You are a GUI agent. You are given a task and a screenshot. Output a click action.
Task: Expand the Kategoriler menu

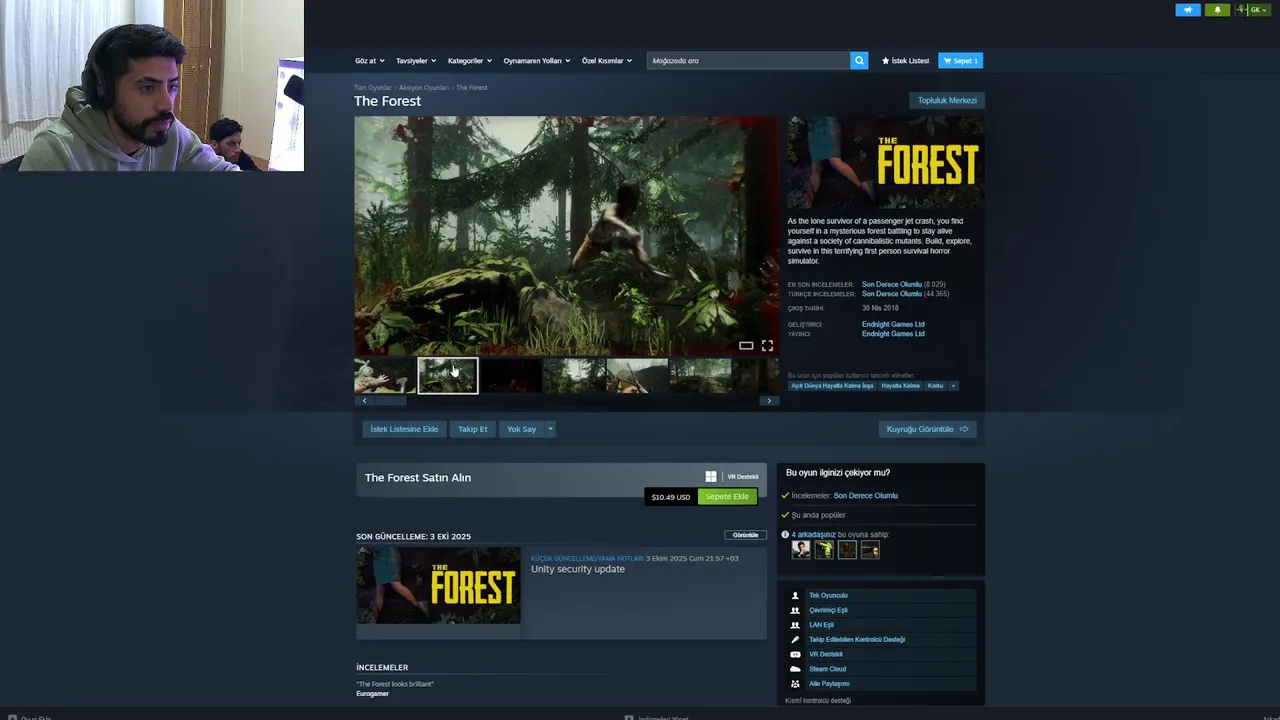click(x=469, y=61)
